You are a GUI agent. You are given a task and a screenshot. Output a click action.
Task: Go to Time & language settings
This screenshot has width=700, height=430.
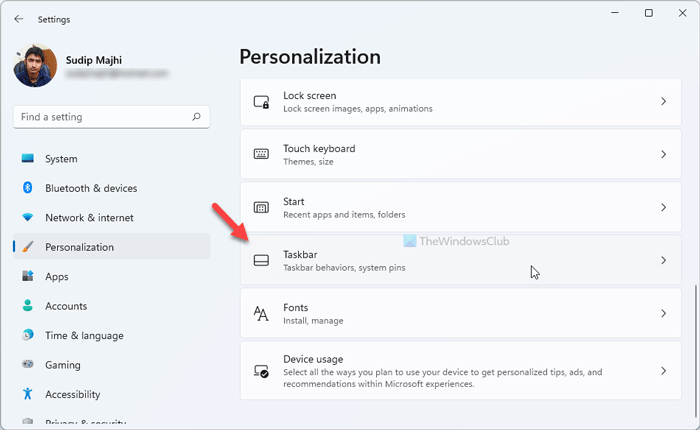click(x=84, y=336)
